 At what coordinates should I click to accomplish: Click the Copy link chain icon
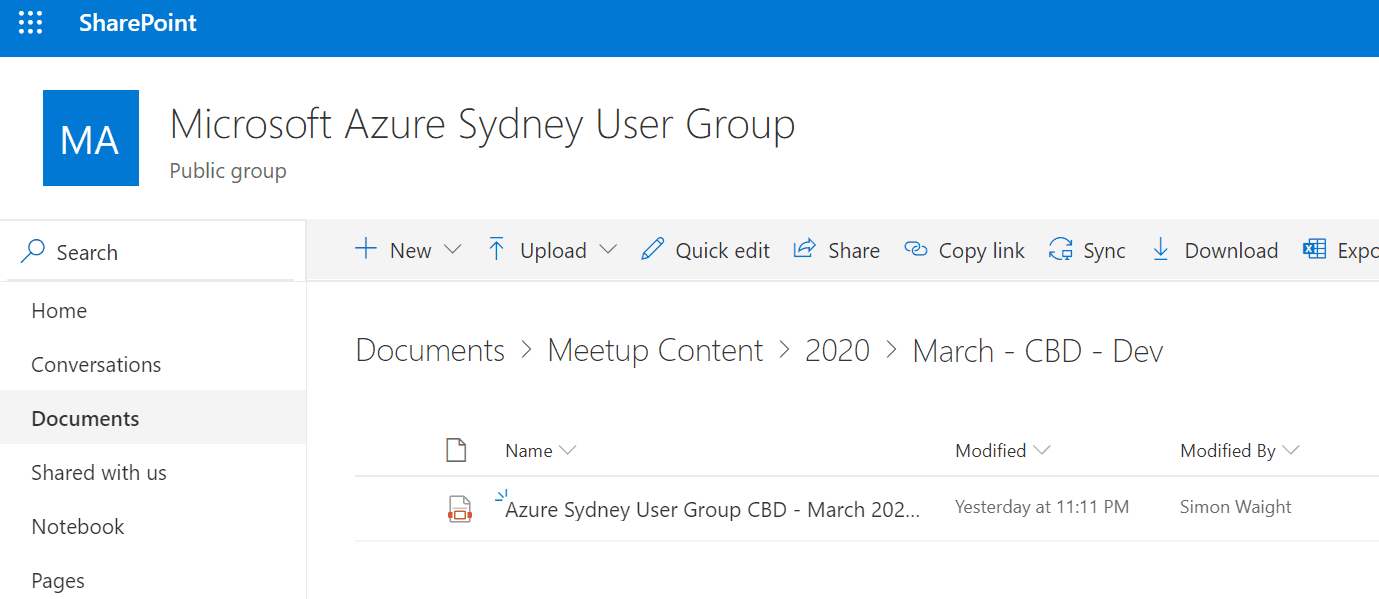coord(915,249)
